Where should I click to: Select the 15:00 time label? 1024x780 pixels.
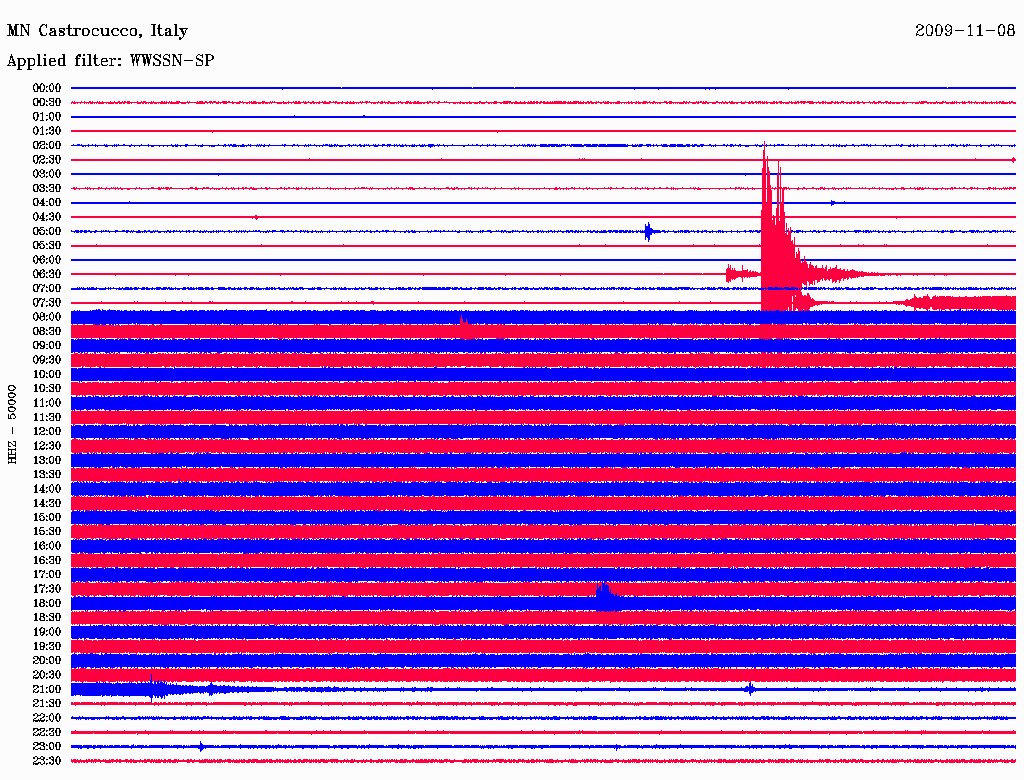tap(47, 517)
